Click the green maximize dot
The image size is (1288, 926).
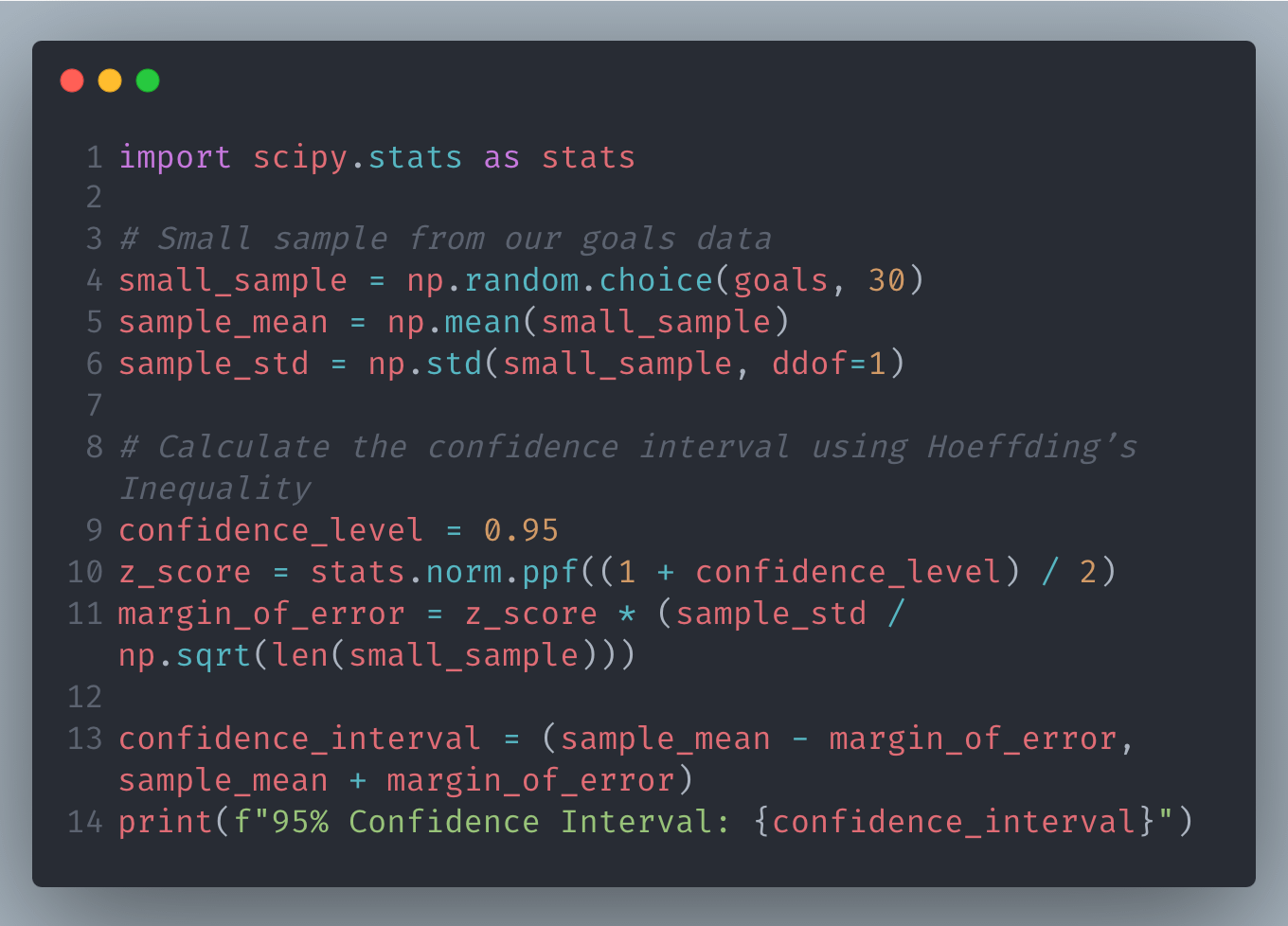[148, 80]
